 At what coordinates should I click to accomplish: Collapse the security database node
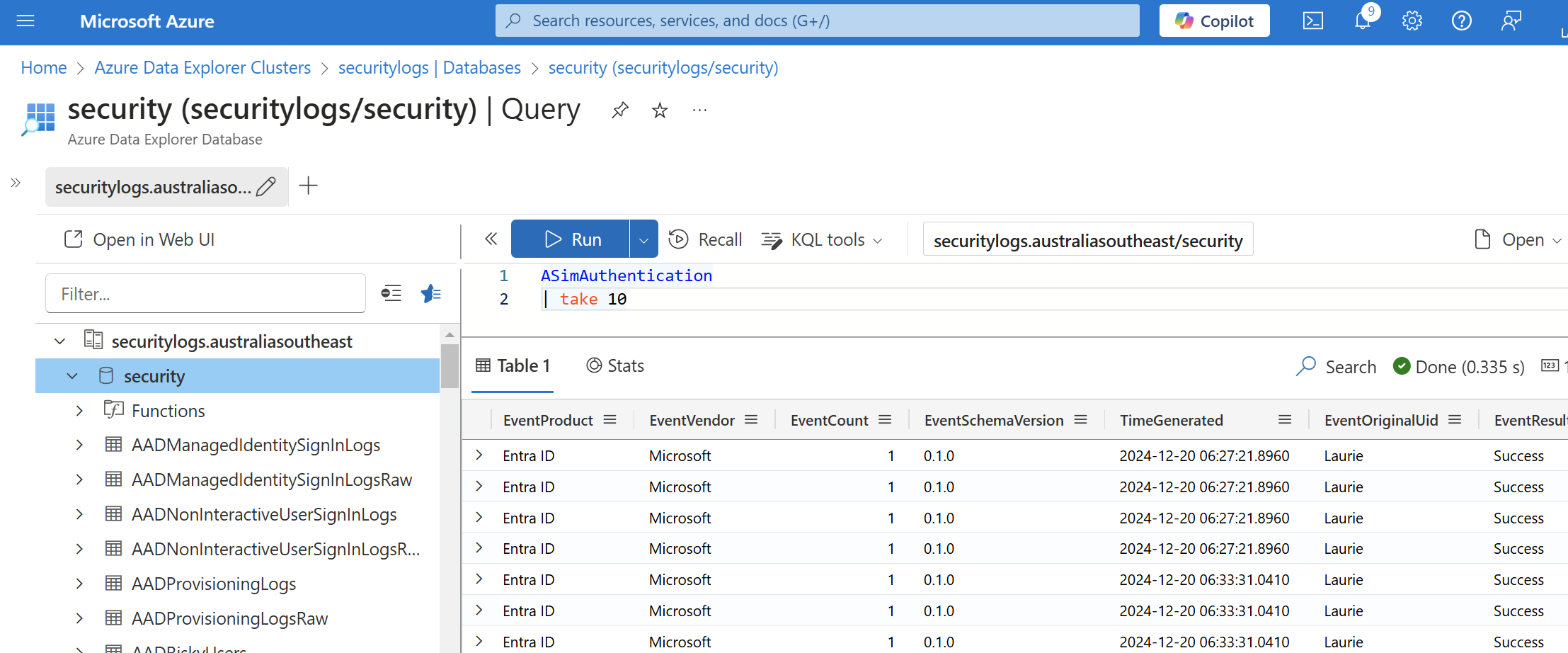tap(72, 376)
